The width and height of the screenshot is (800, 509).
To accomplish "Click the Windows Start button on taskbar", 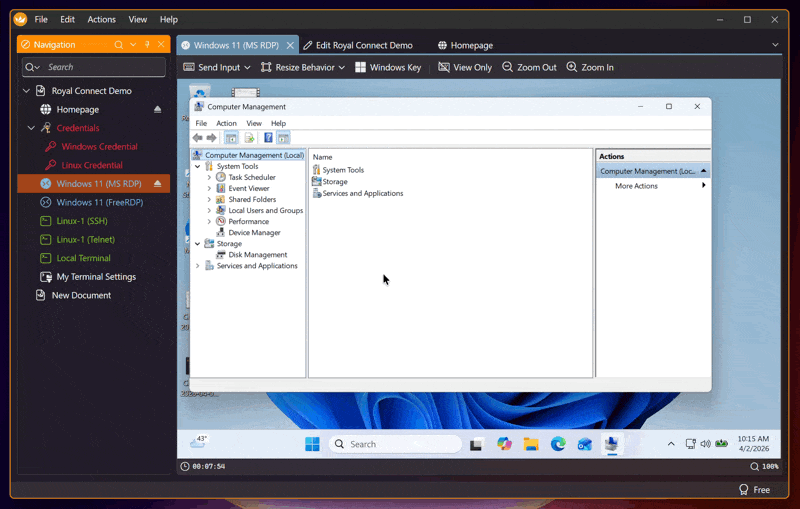I will (312, 444).
